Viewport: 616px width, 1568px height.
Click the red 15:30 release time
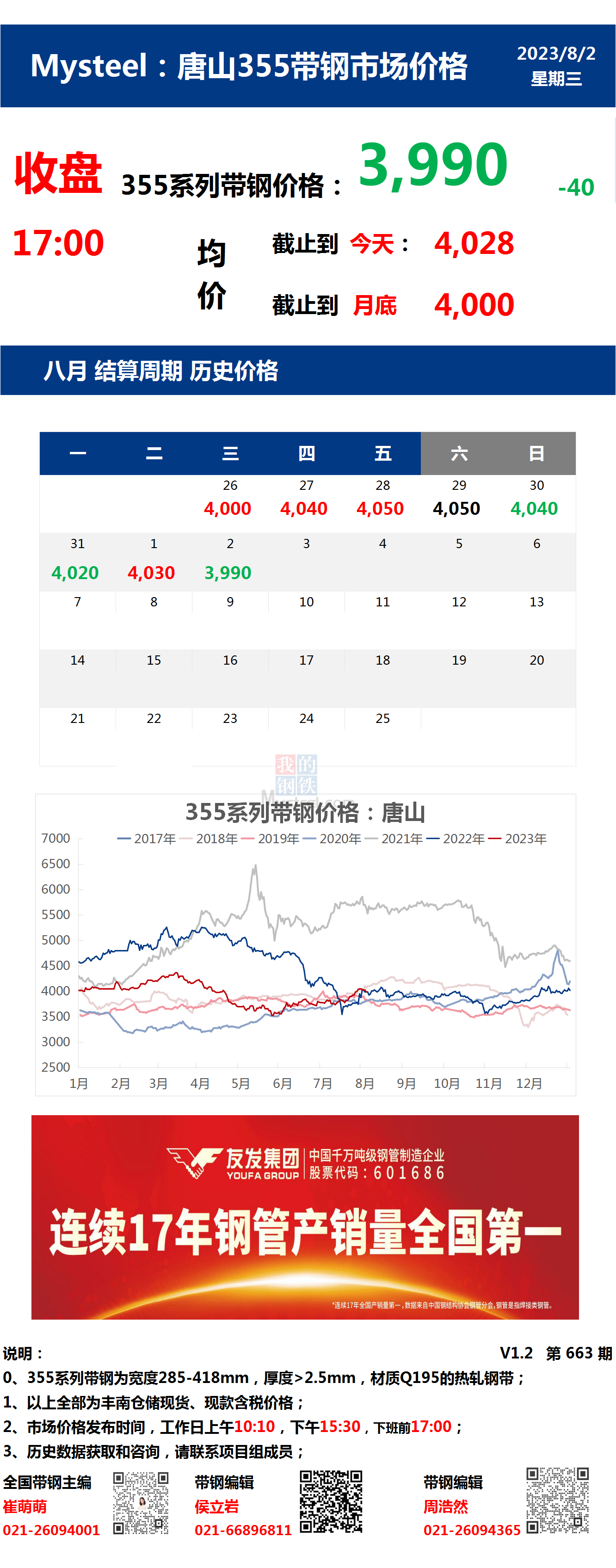(340, 1427)
